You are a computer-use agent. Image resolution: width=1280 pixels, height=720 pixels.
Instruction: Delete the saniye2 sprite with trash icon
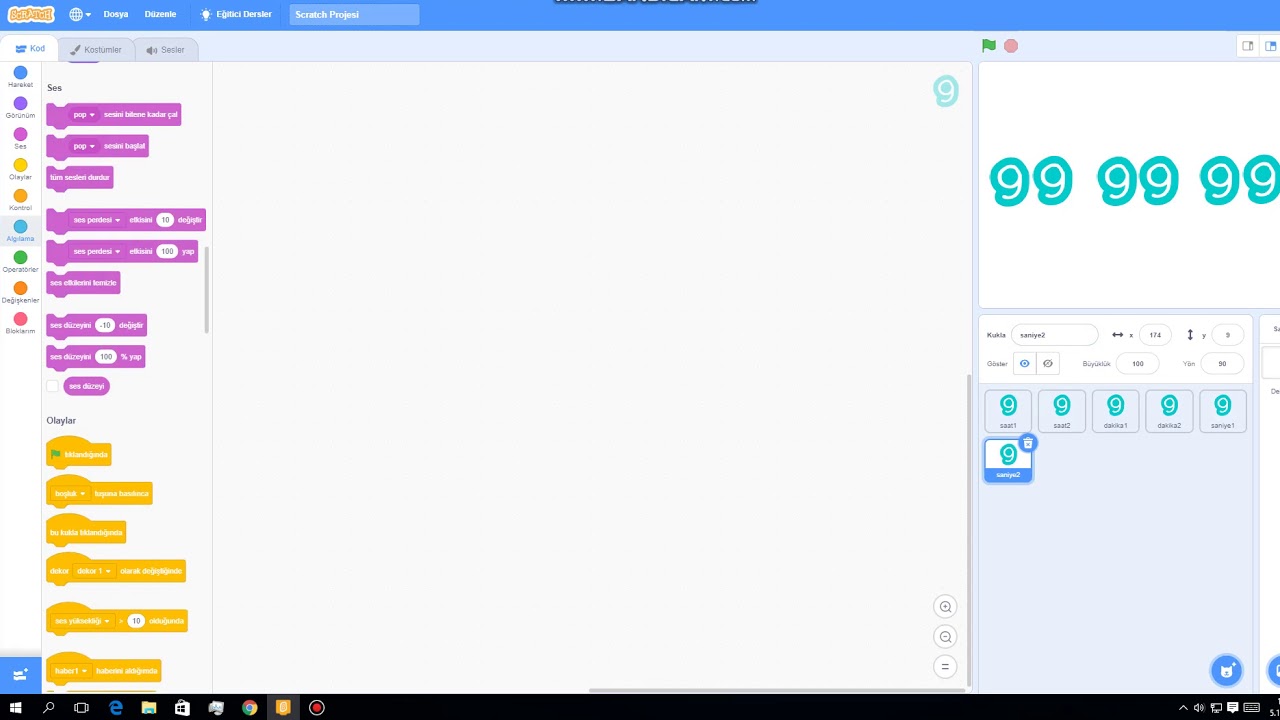[x=1028, y=443]
